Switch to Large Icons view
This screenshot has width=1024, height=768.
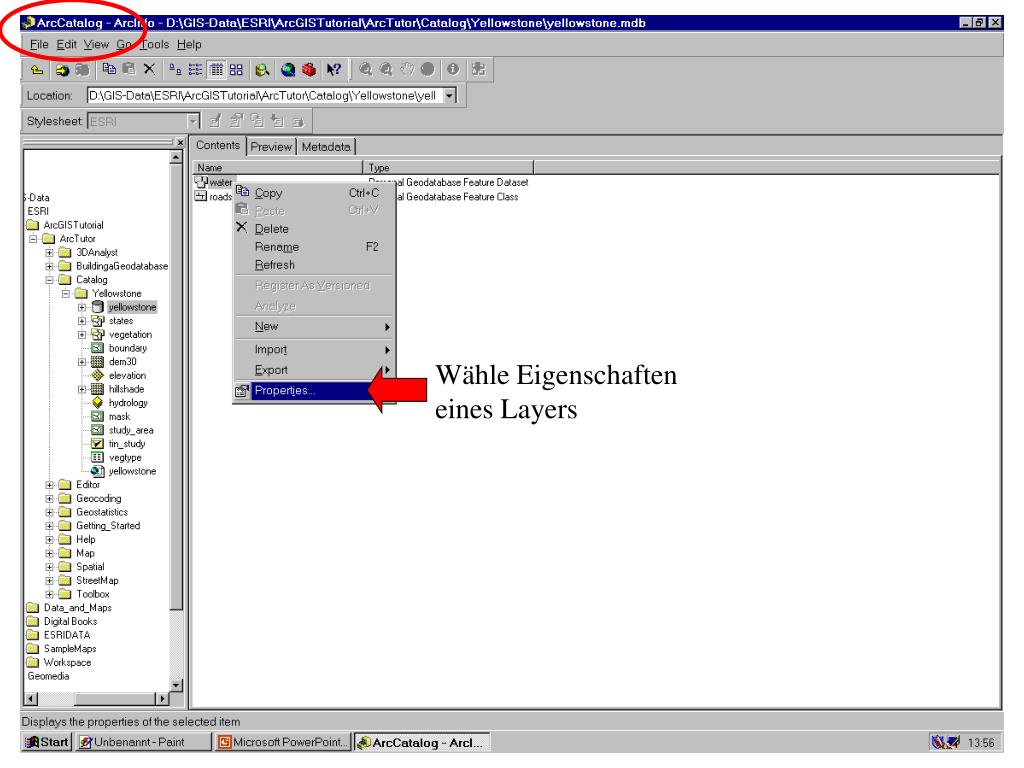click(x=175, y=69)
